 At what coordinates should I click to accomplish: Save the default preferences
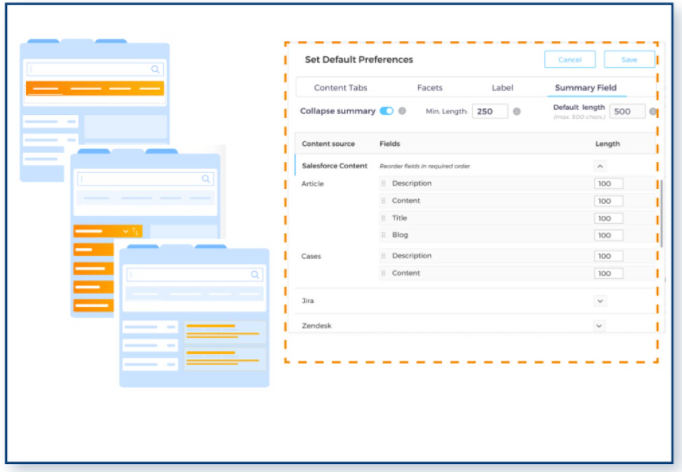[x=629, y=60]
